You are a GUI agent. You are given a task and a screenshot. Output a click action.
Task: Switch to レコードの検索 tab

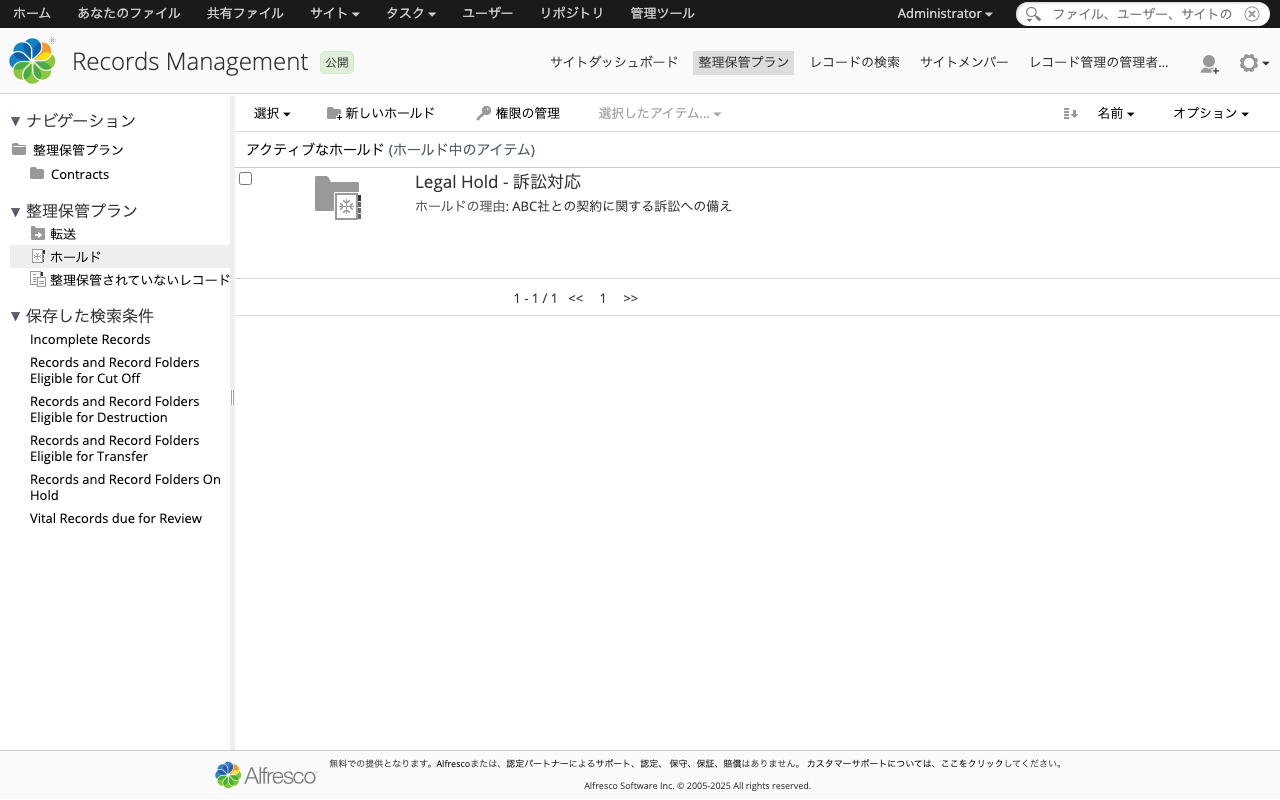point(855,63)
